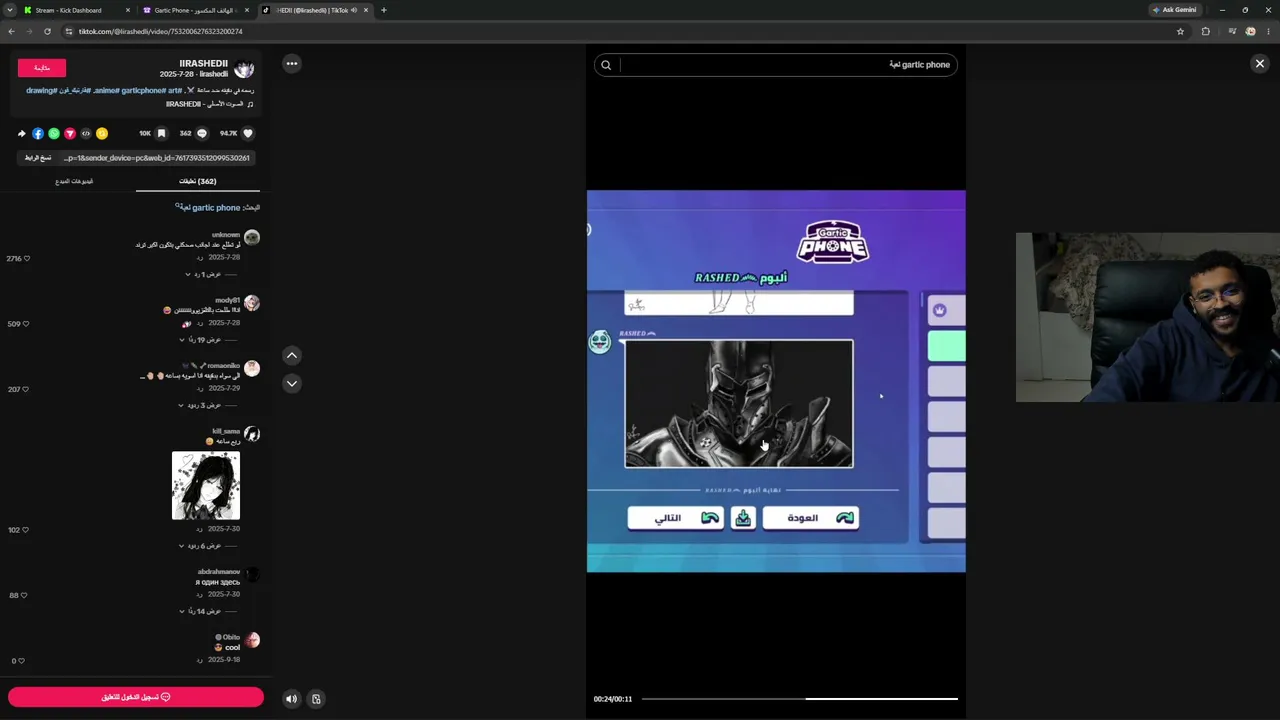Share the video to Facebook
Viewport: 1280px width, 720px height.
click(x=38, y=133)
